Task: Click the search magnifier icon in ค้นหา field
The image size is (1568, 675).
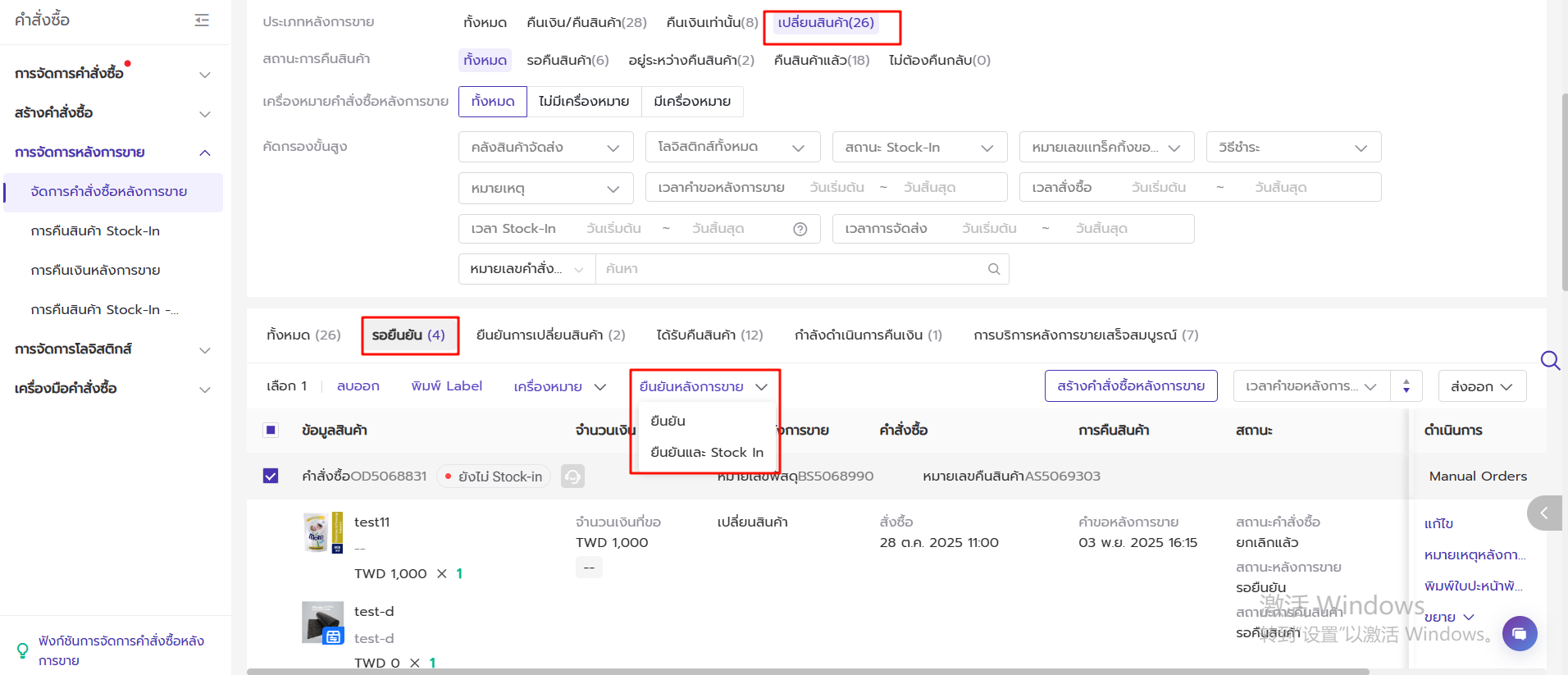Action: pos(993,269)
